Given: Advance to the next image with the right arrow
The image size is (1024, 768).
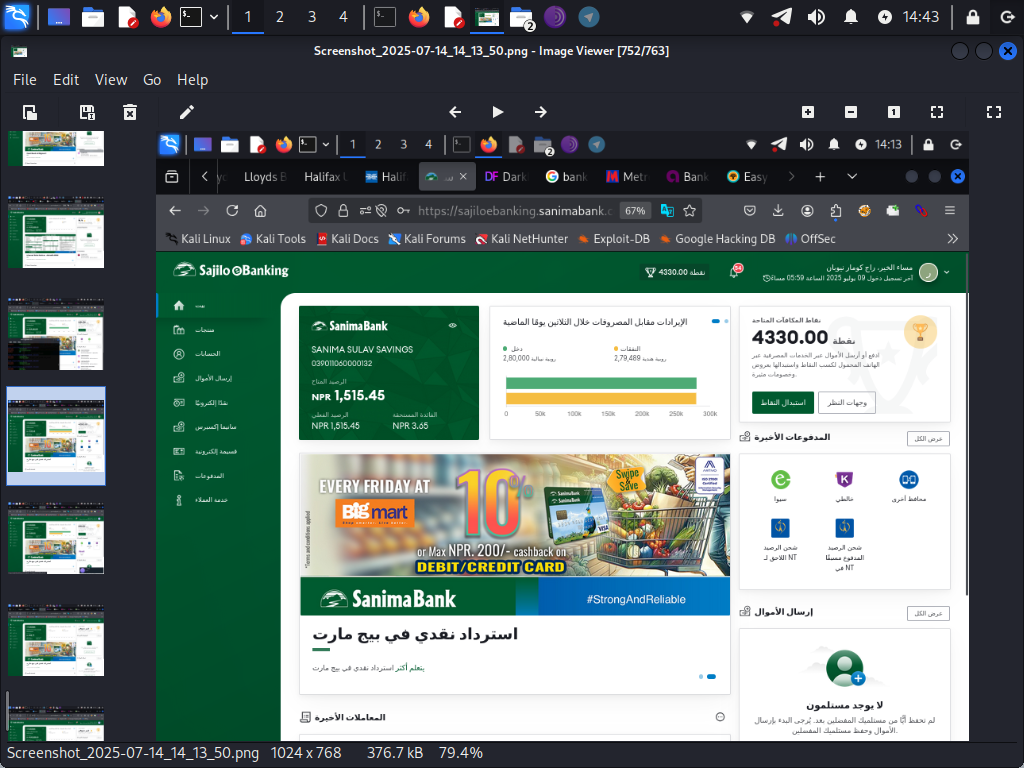Looking at the screenshot, I should pos(541,112).
